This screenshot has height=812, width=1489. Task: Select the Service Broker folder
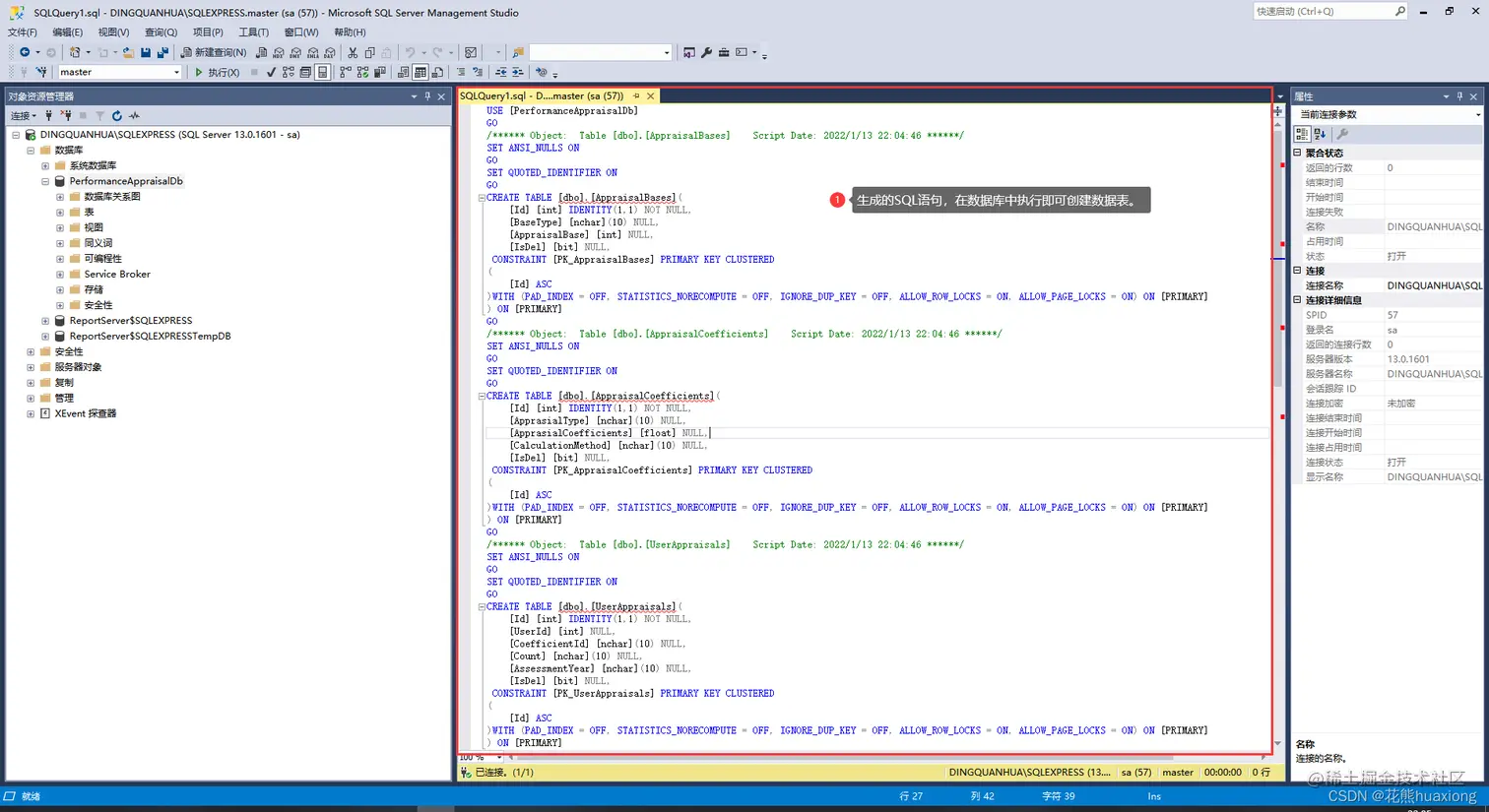[x=117, y=274]
